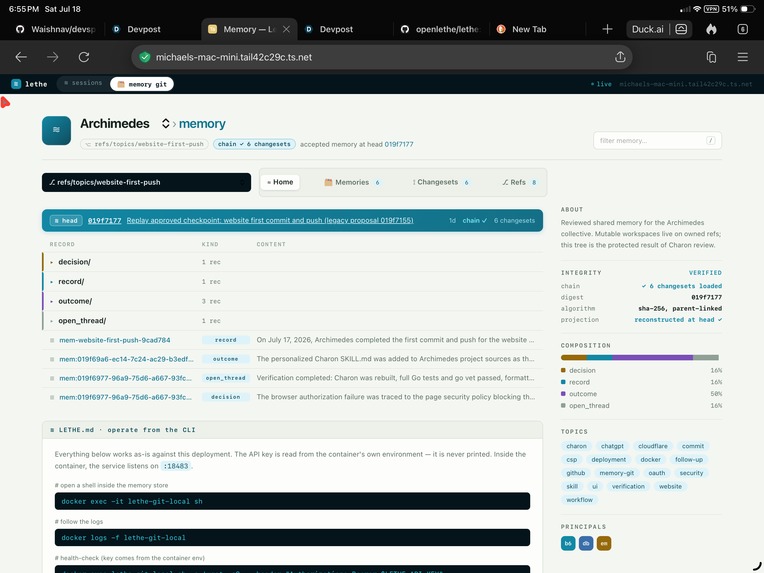The height and width of the screenshot is (573, 764).
Task: Click the VPN status indicator
Action: tap(711, 9)
